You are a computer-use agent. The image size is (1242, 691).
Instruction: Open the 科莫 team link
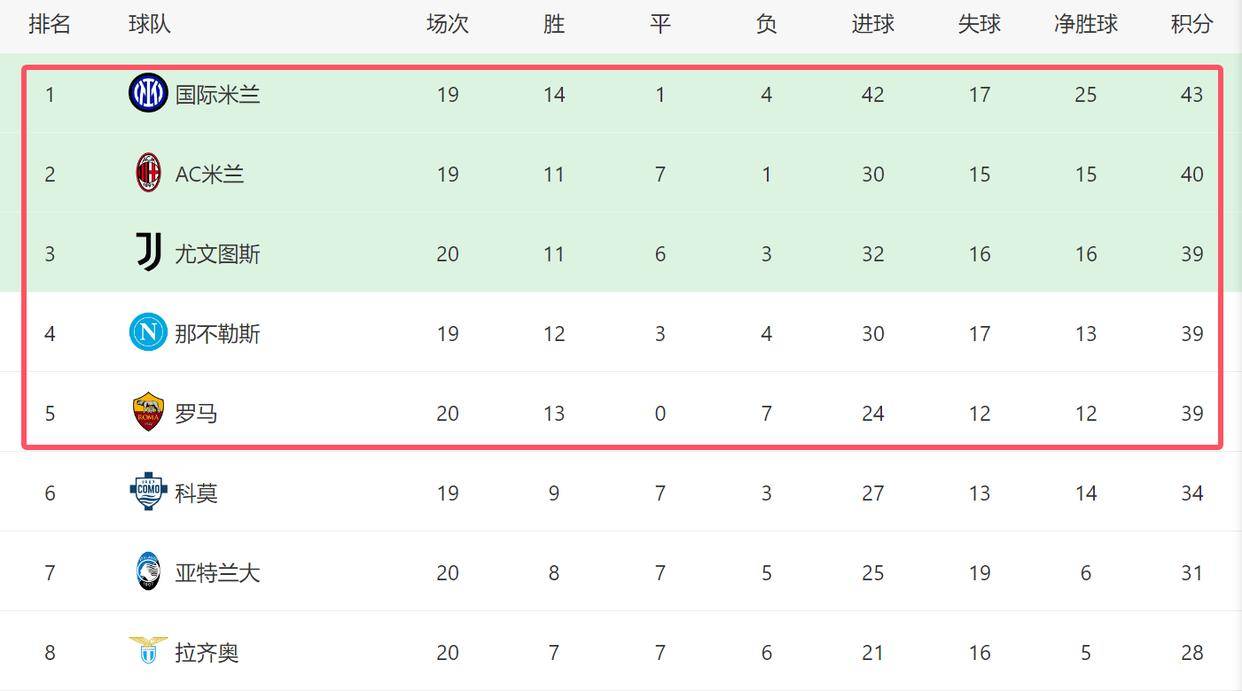[196, 494]
